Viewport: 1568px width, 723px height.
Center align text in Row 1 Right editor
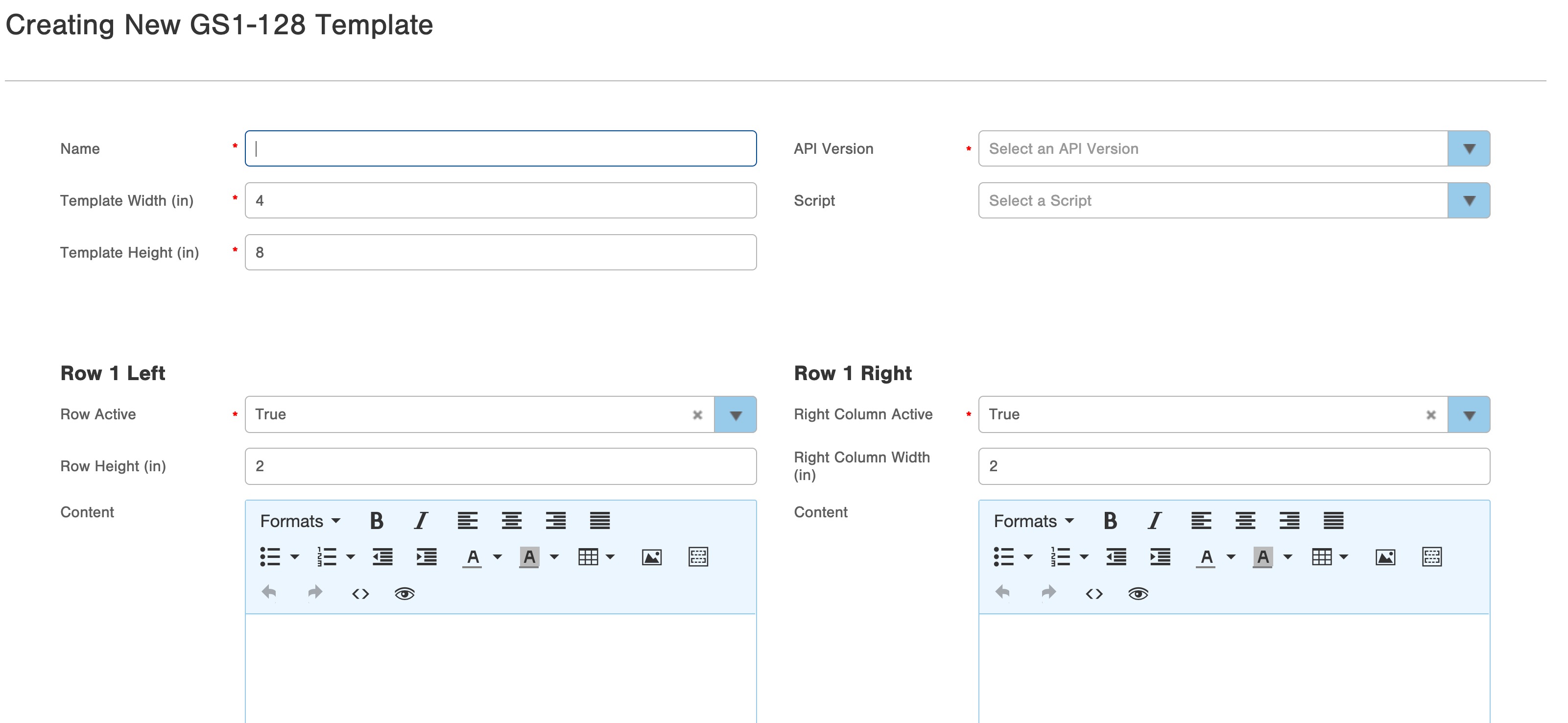click(x=1245, y=521)
